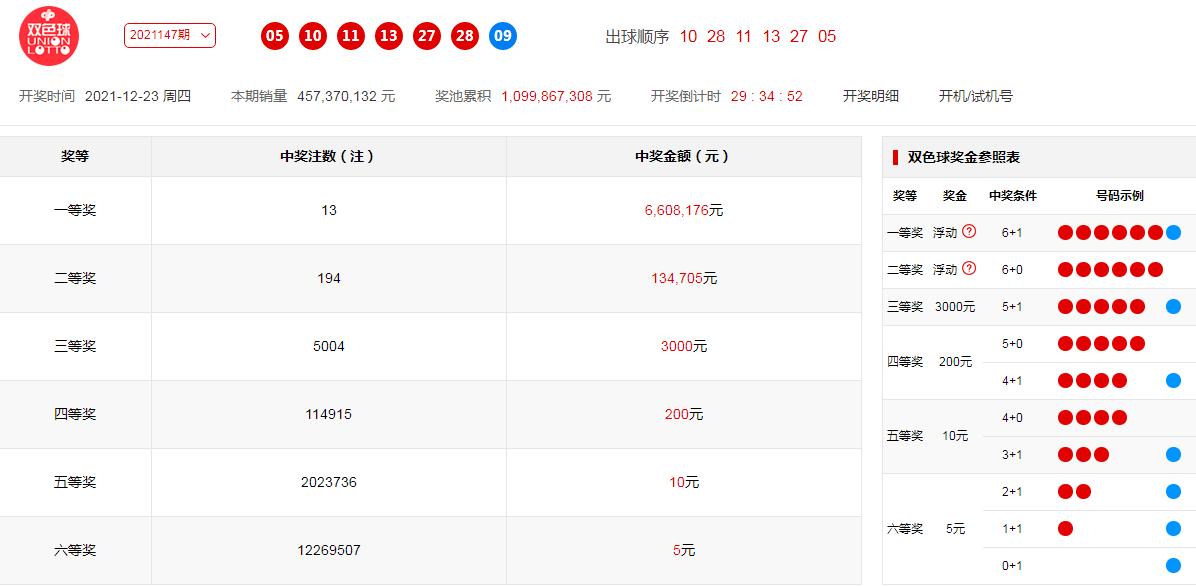Image resolution: width=1196 pixels, height=587 pixels.
Task: Click red ball number 27
Action: click(427, 36)
